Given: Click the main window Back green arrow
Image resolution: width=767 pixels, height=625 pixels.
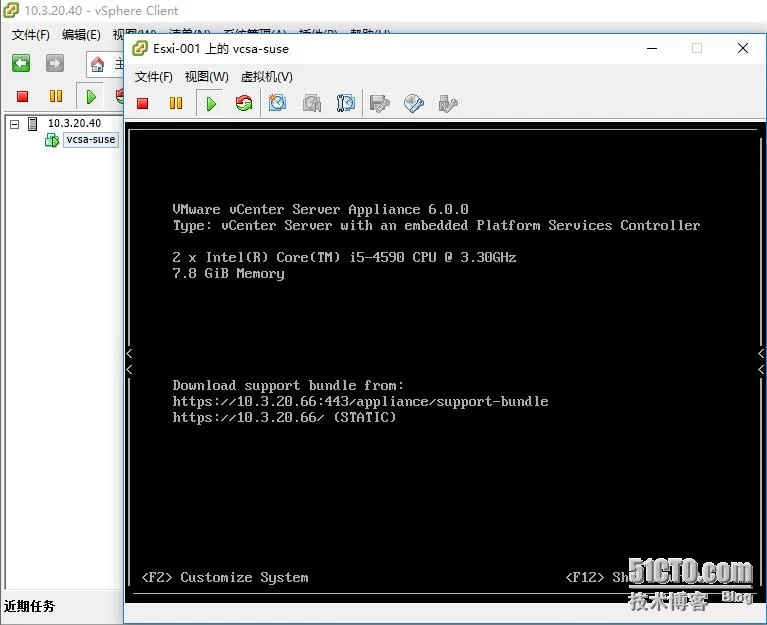Looking at the screenshot, I should tap(21, 63).
